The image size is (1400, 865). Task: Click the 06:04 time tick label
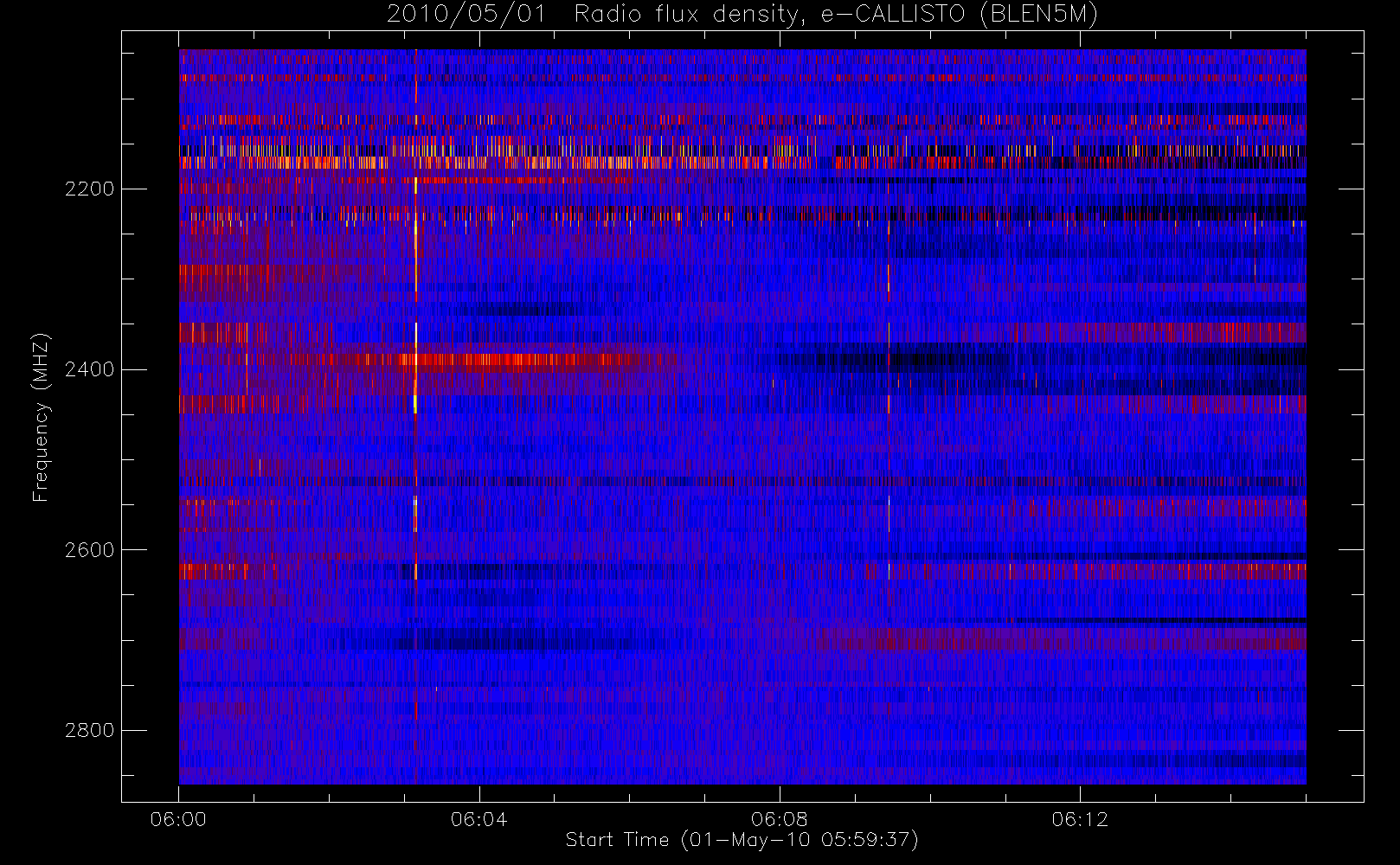pos(478,819)
